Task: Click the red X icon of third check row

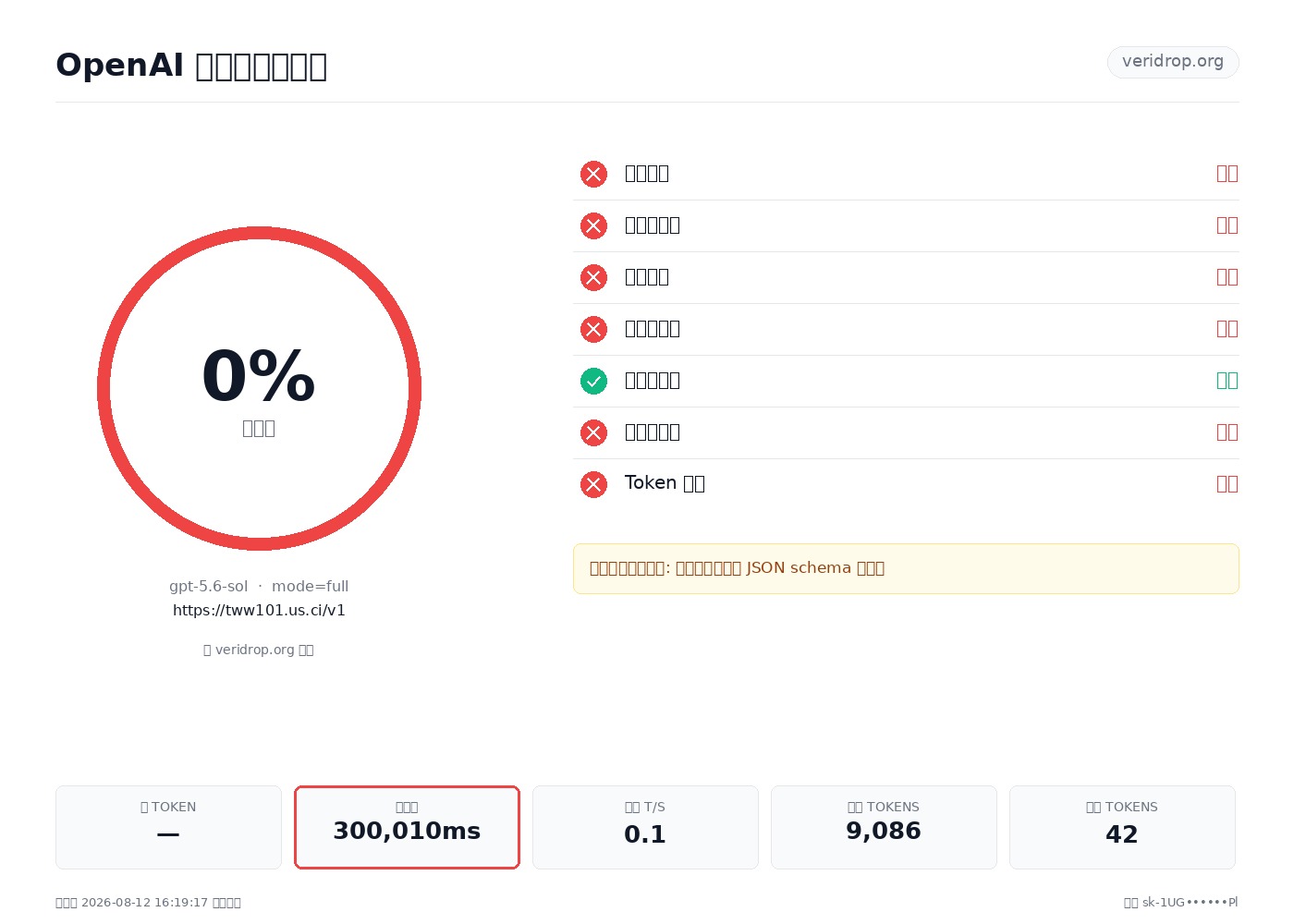Action: (593, 277)
